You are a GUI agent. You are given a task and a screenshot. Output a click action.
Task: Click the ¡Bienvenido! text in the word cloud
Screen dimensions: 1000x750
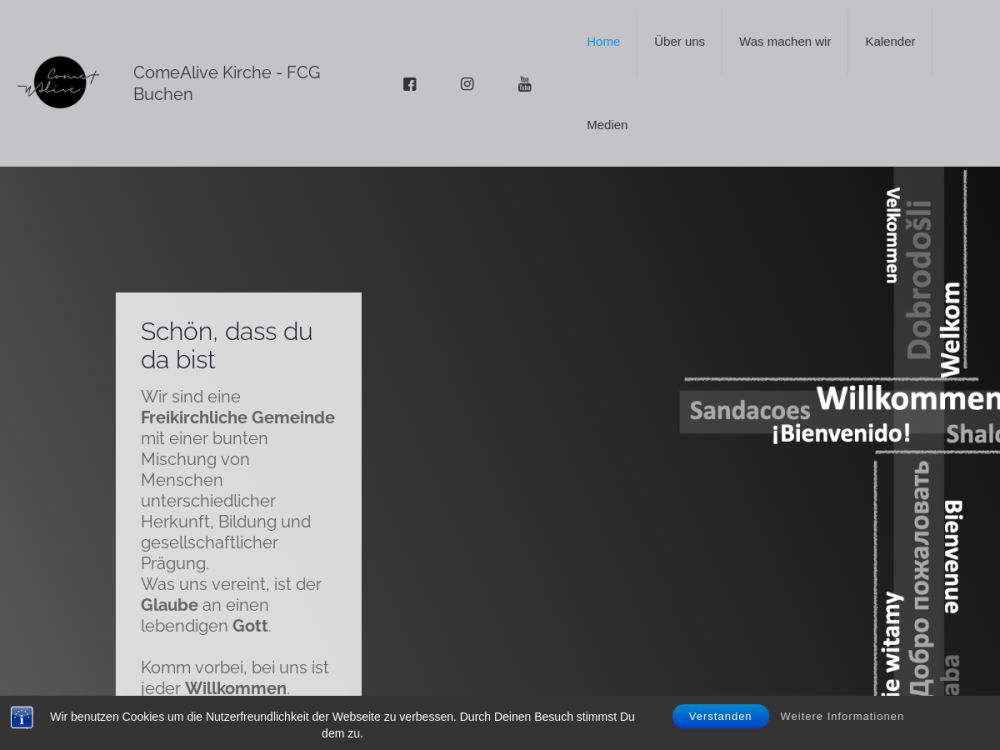841,433
